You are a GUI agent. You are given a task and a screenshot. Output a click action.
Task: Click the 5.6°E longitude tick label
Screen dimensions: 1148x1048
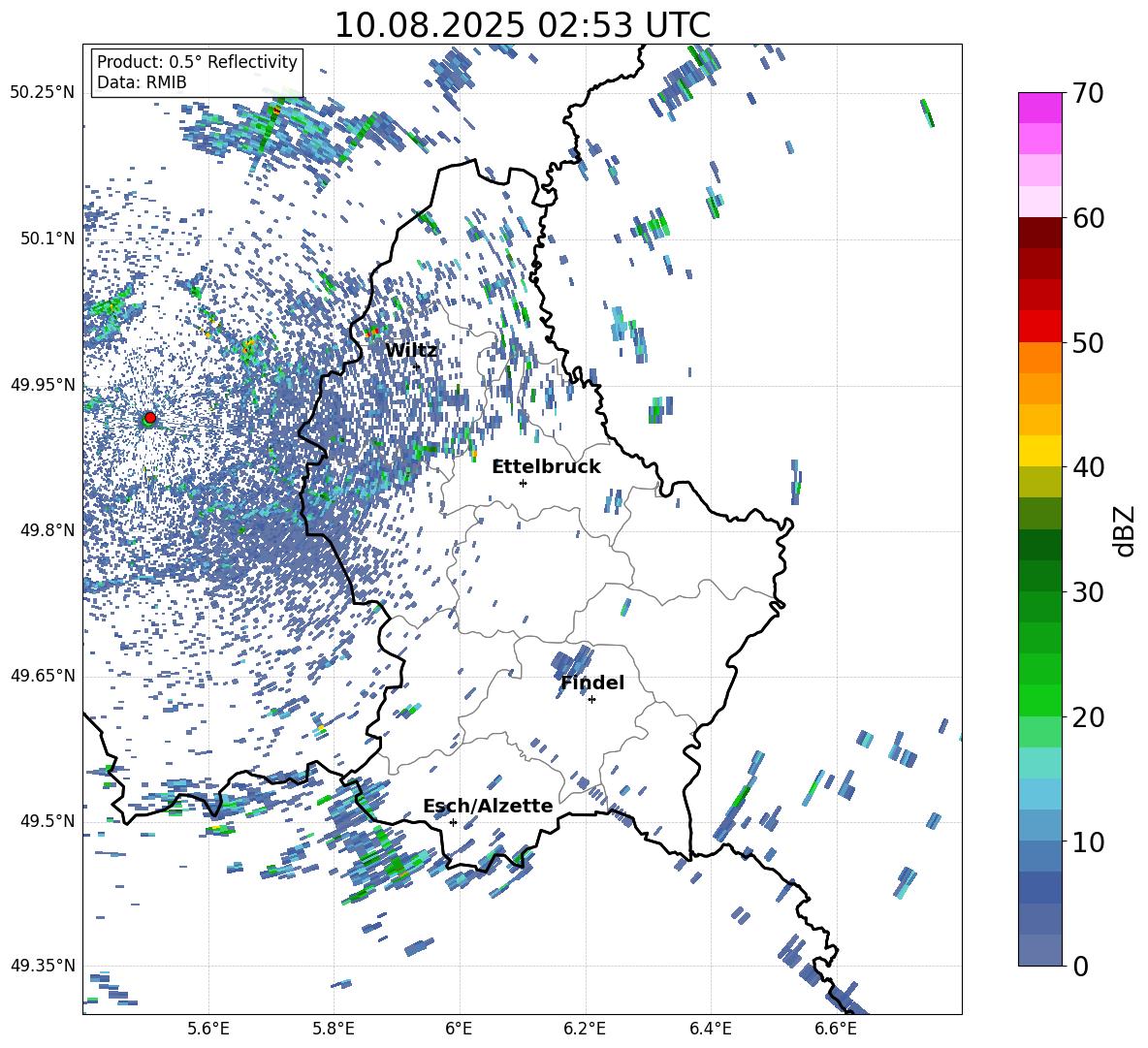click(x=207, y=1029)
